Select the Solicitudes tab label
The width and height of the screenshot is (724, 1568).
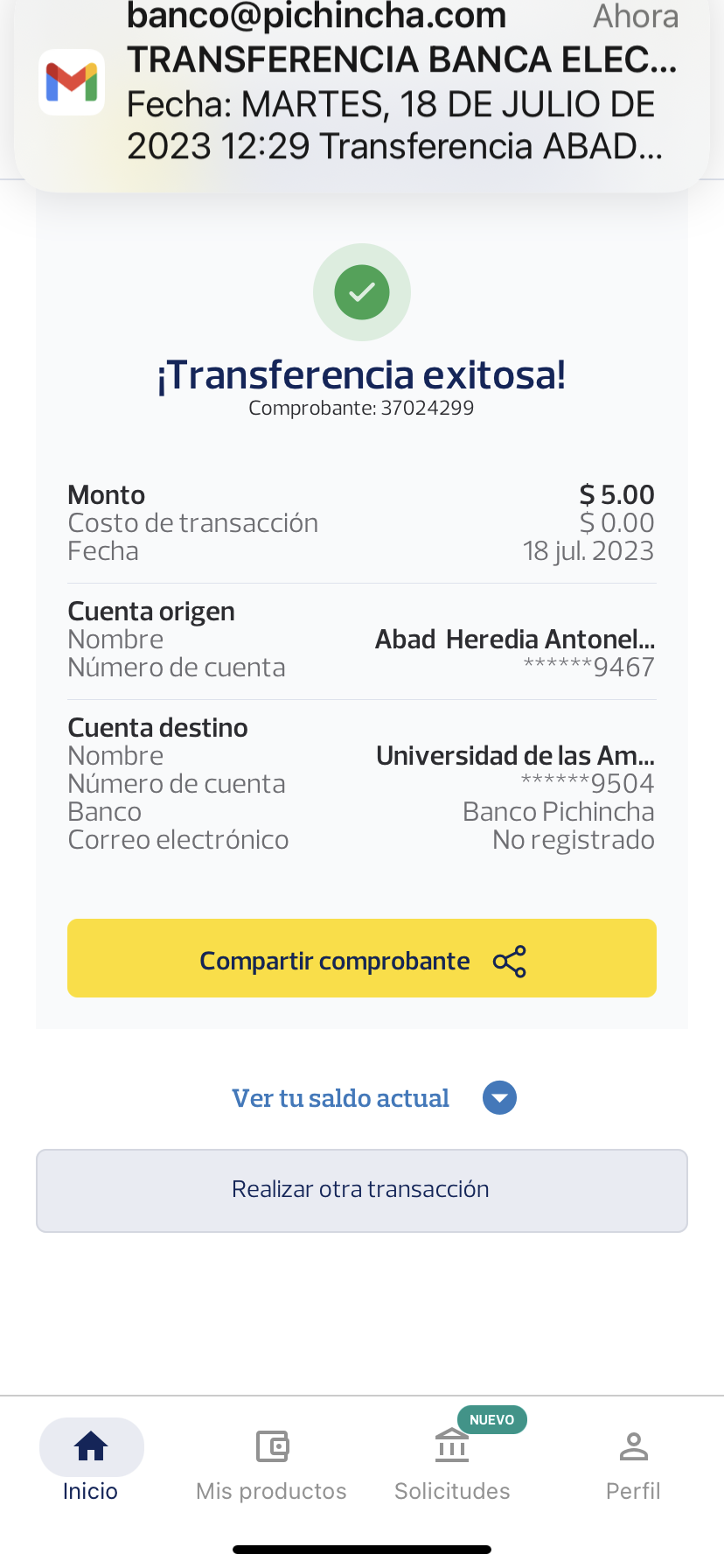tap(452, 1491)
